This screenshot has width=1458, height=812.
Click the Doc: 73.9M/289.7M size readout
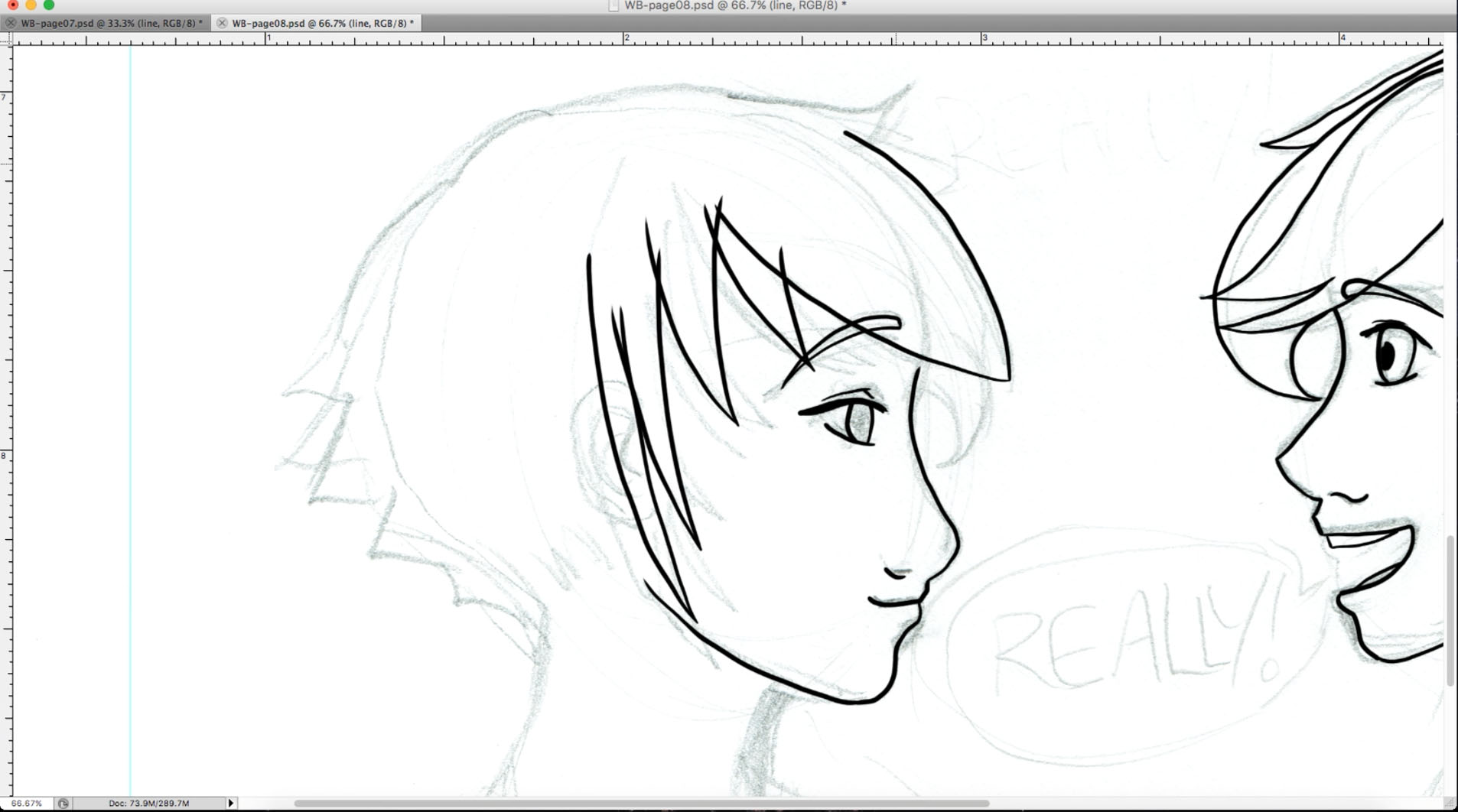[x=148, y=803]
